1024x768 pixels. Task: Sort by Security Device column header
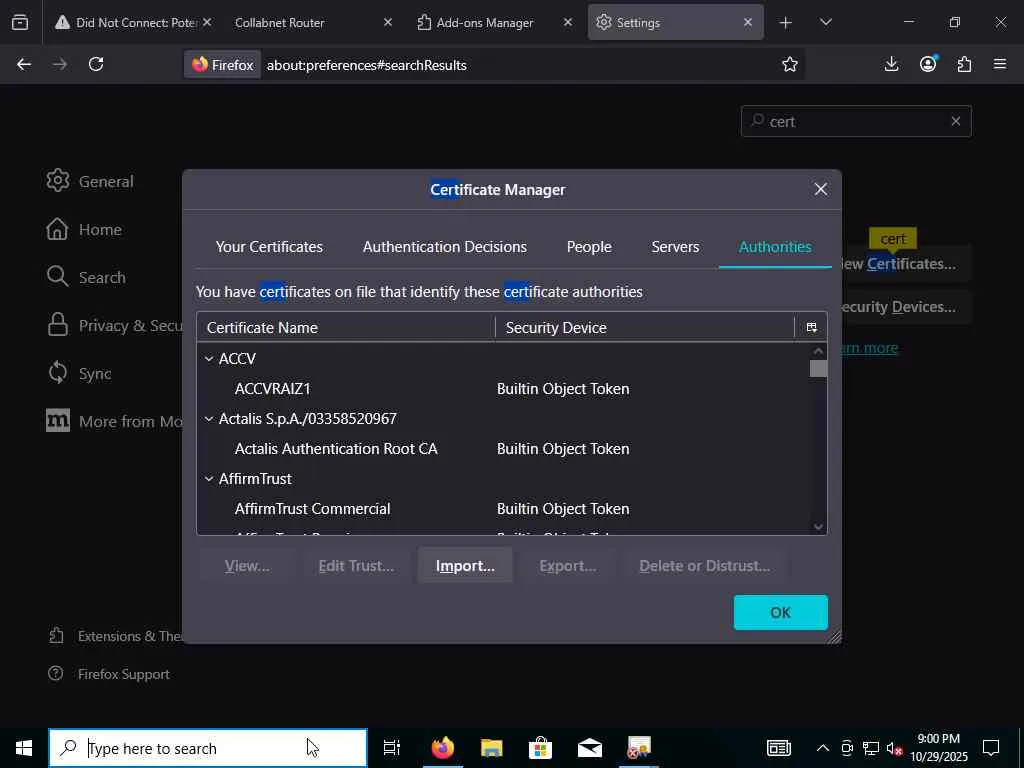click(645, 327)
